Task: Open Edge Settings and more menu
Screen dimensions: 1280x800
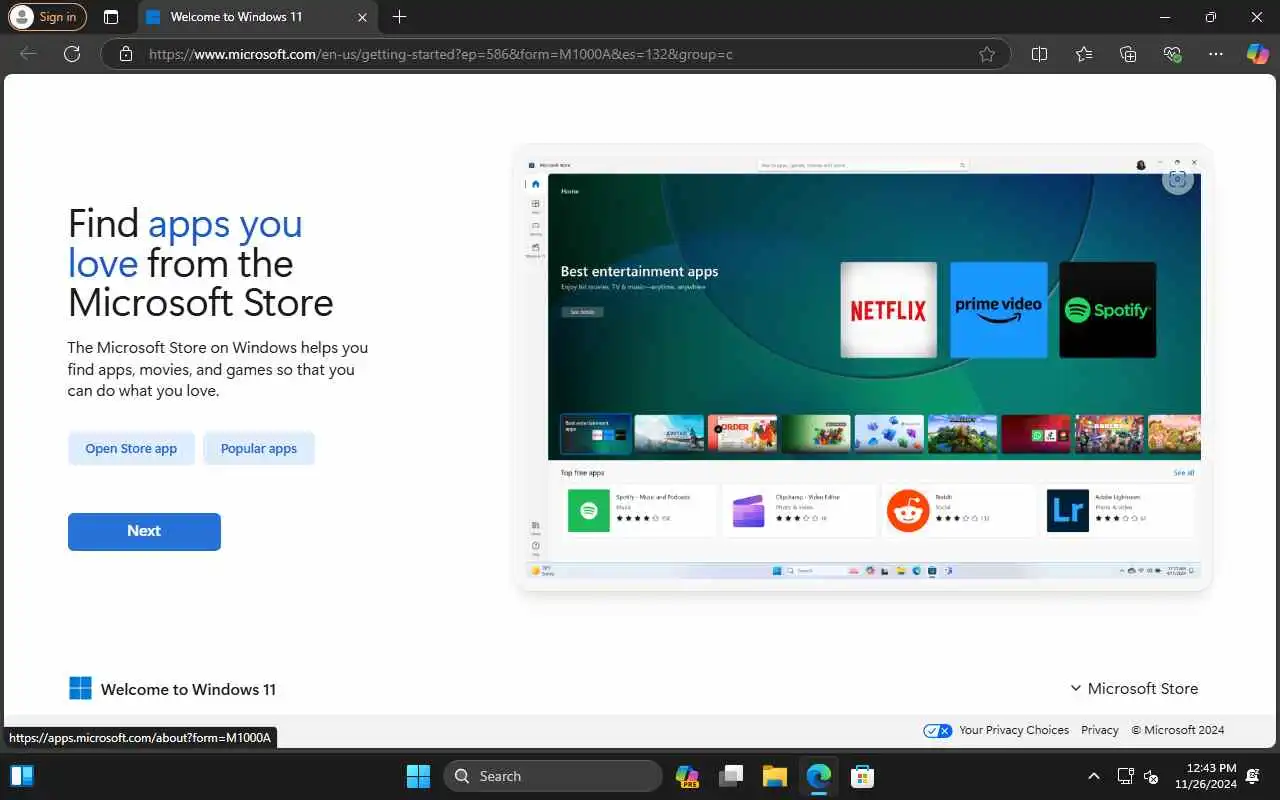Action: 1216,54
